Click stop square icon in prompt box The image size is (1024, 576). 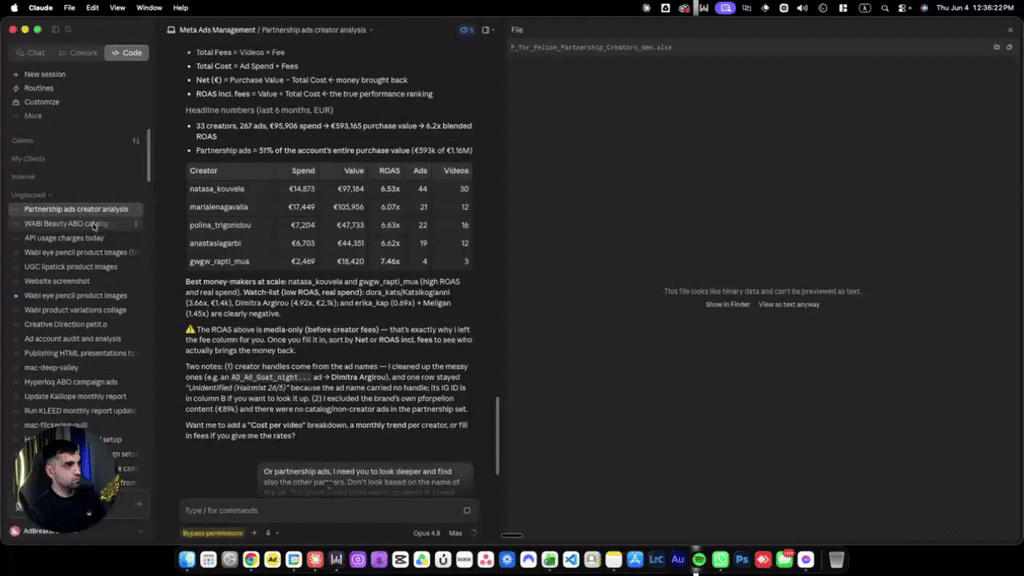click(x=467, y=511)
